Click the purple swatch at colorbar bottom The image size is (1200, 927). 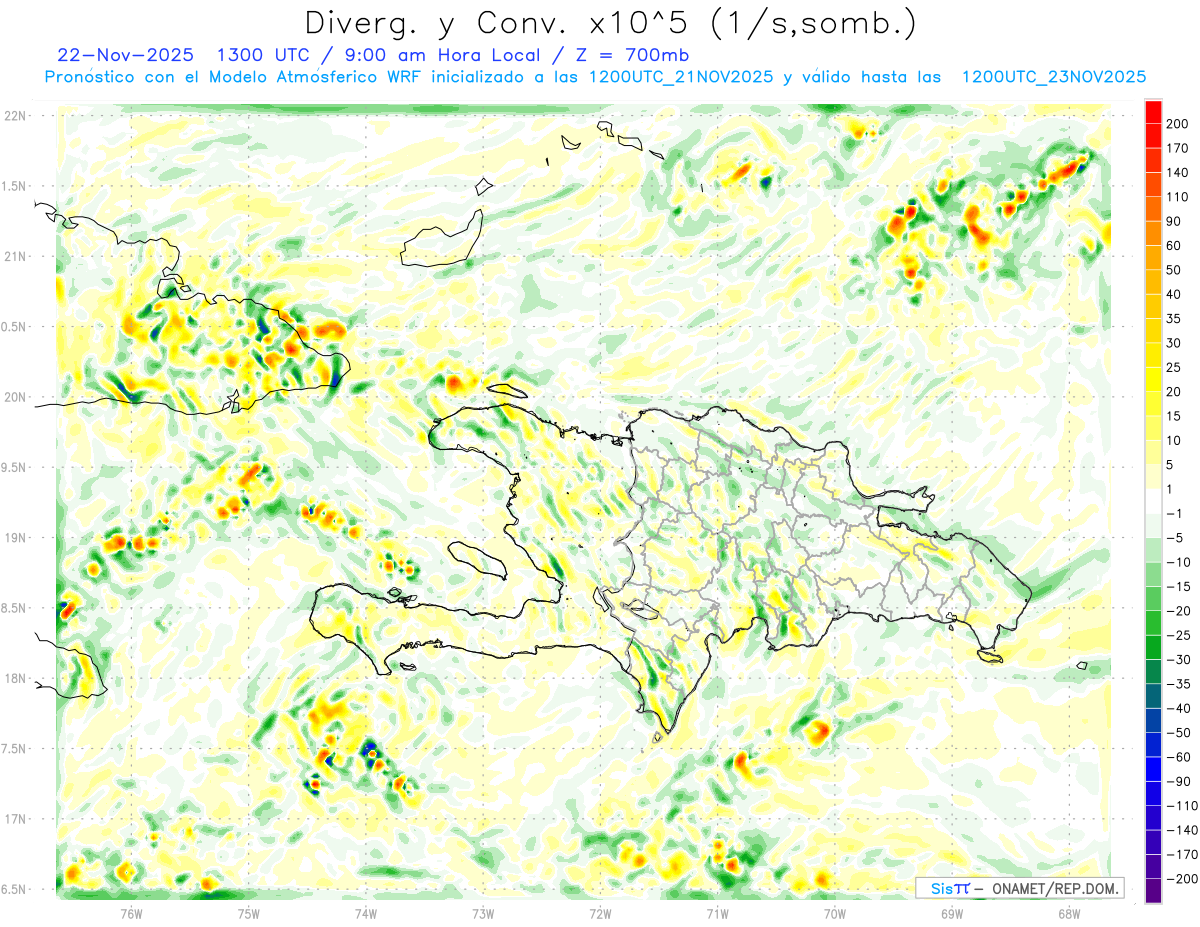[x=1153, y=891]
